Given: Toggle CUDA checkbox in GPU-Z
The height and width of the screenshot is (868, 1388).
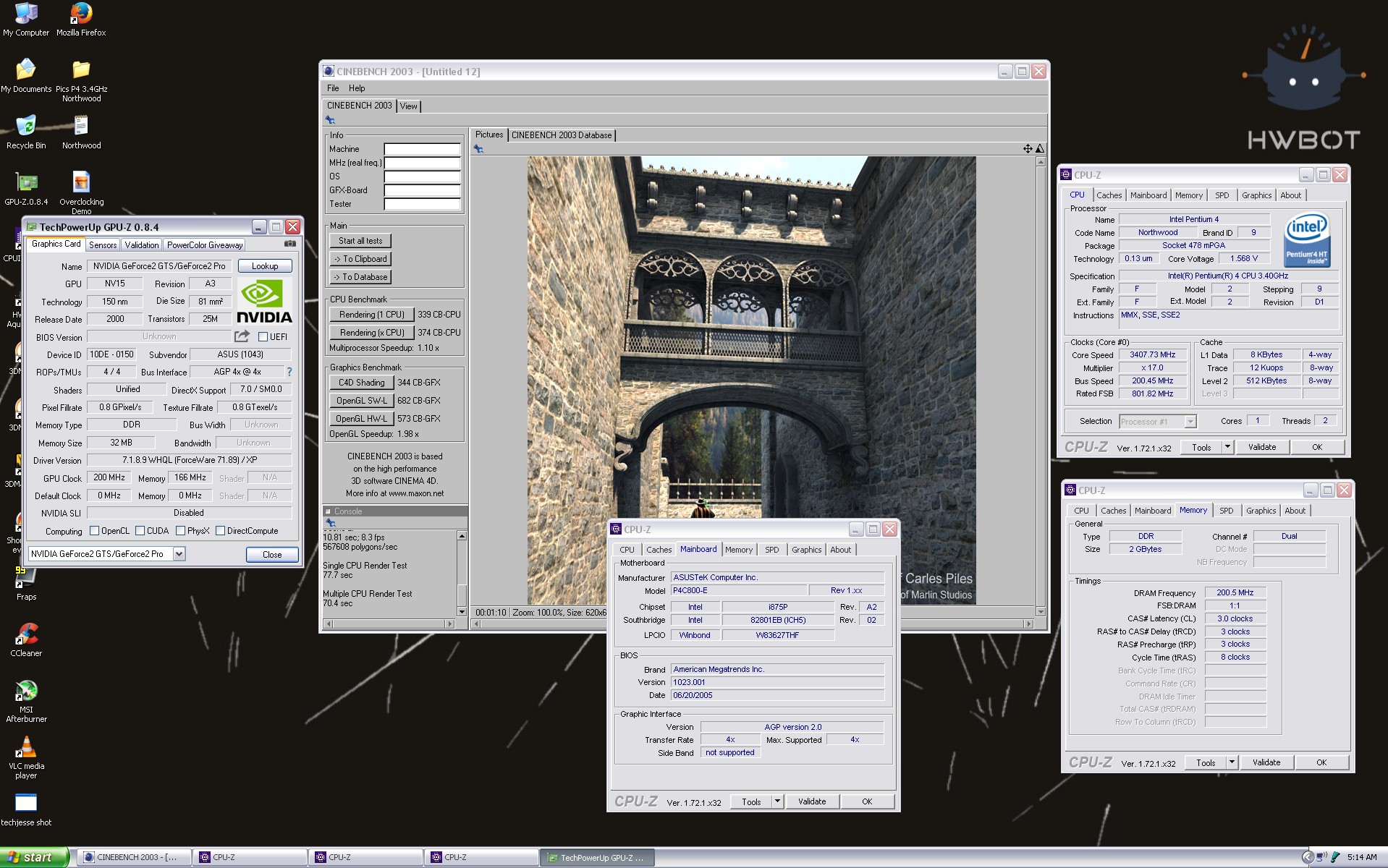Looking at the screenshot, I should [140, 531].
